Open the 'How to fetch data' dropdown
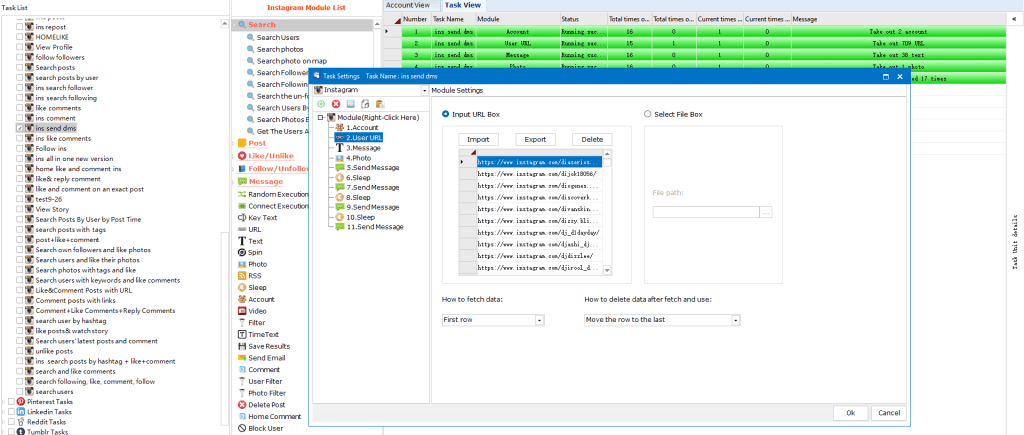Image resolution: width=1024 pixels, height=435 pixels. 493,320
